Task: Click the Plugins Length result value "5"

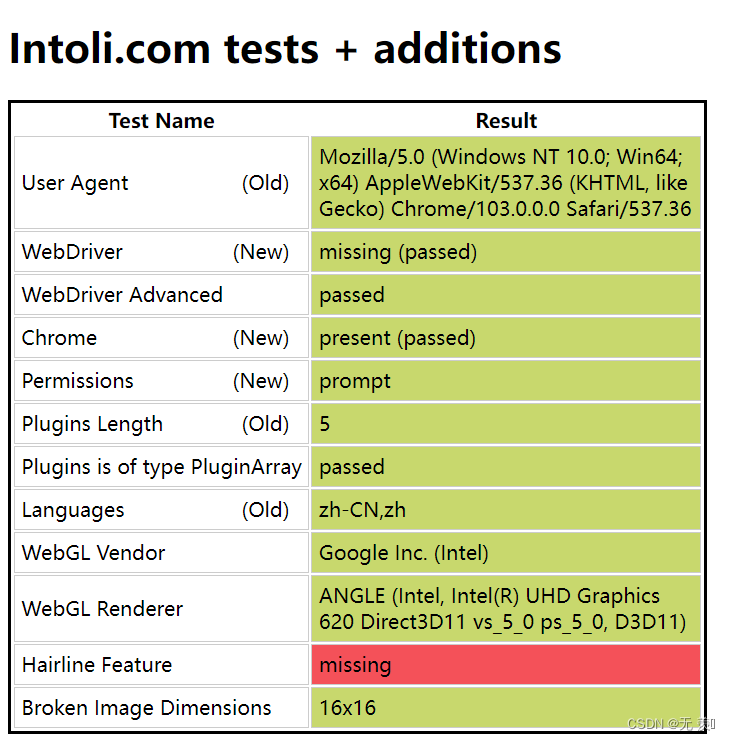Action: [325, 424]
